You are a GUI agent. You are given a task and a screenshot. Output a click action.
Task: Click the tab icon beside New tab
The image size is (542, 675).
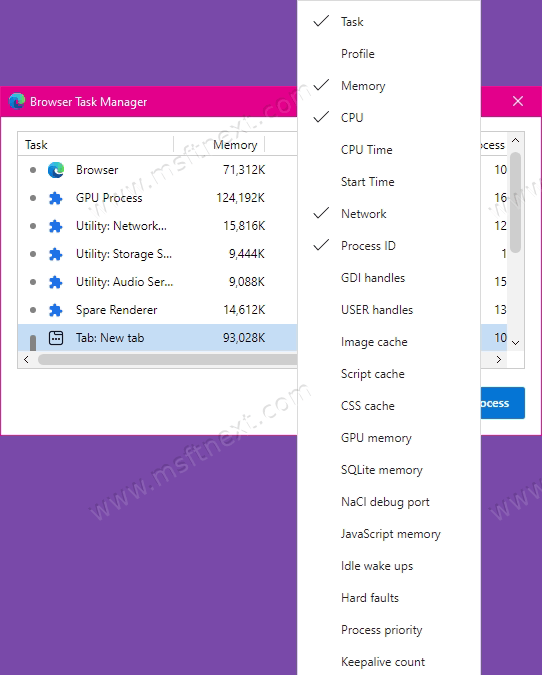tap(56, 338)
